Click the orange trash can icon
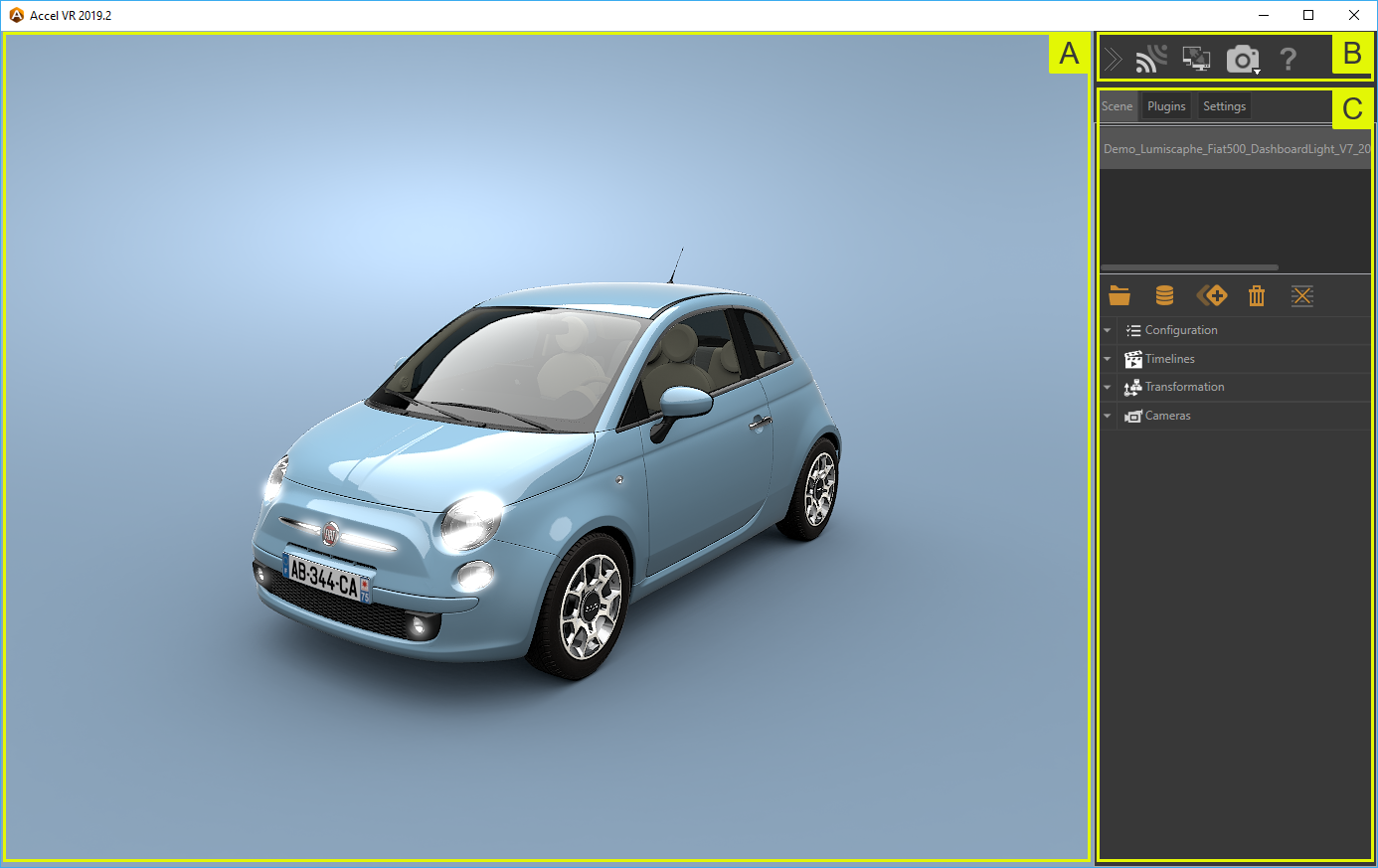1378x868 pixels. click(1257, 295)
